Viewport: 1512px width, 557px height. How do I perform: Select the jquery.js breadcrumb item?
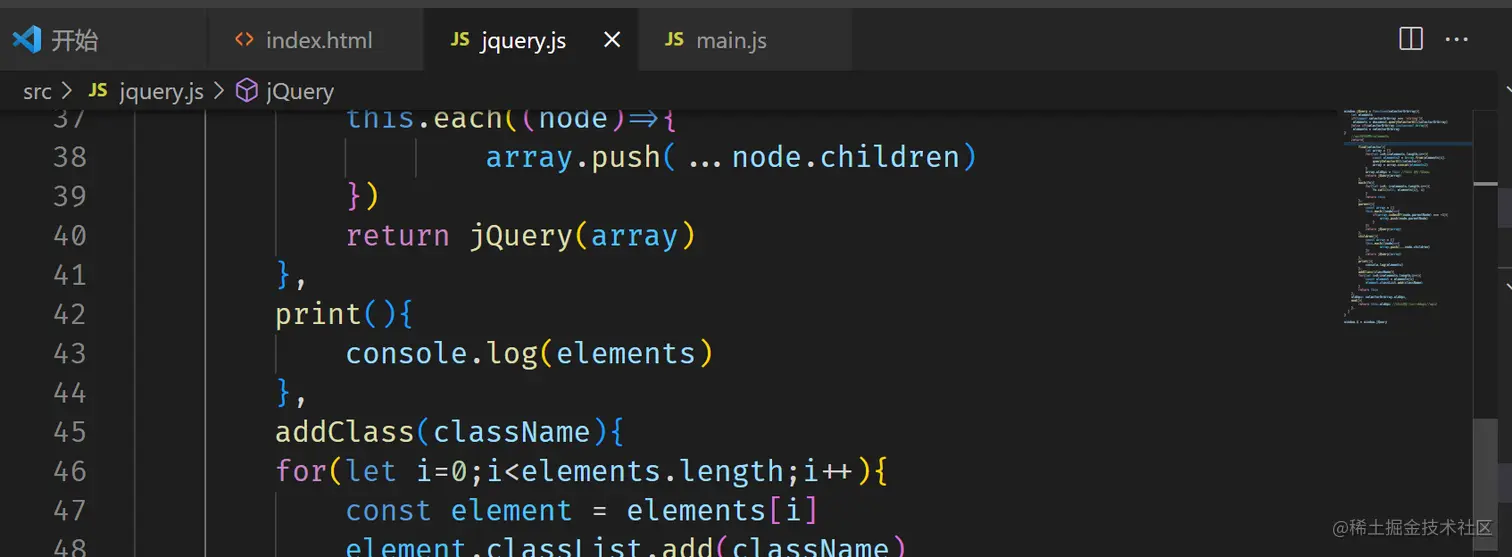pyautogui.click(x=161, y=91)
